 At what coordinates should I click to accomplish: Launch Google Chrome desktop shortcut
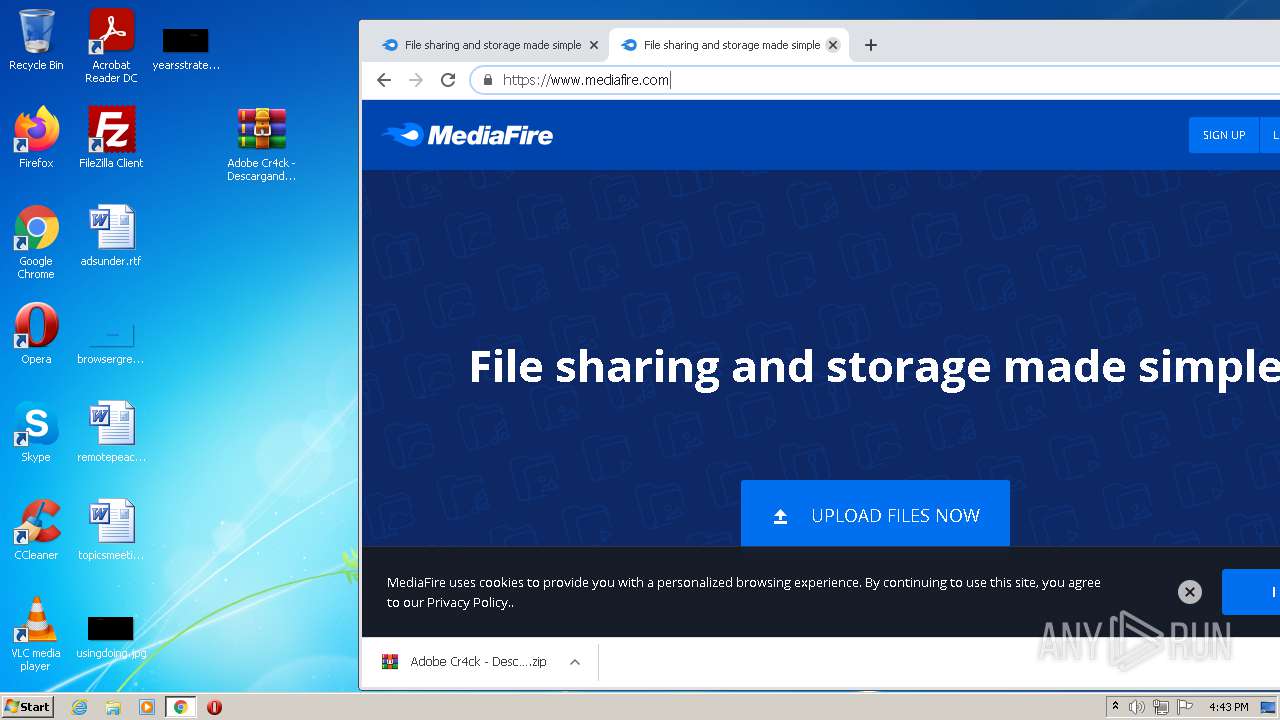coord(36,242)
